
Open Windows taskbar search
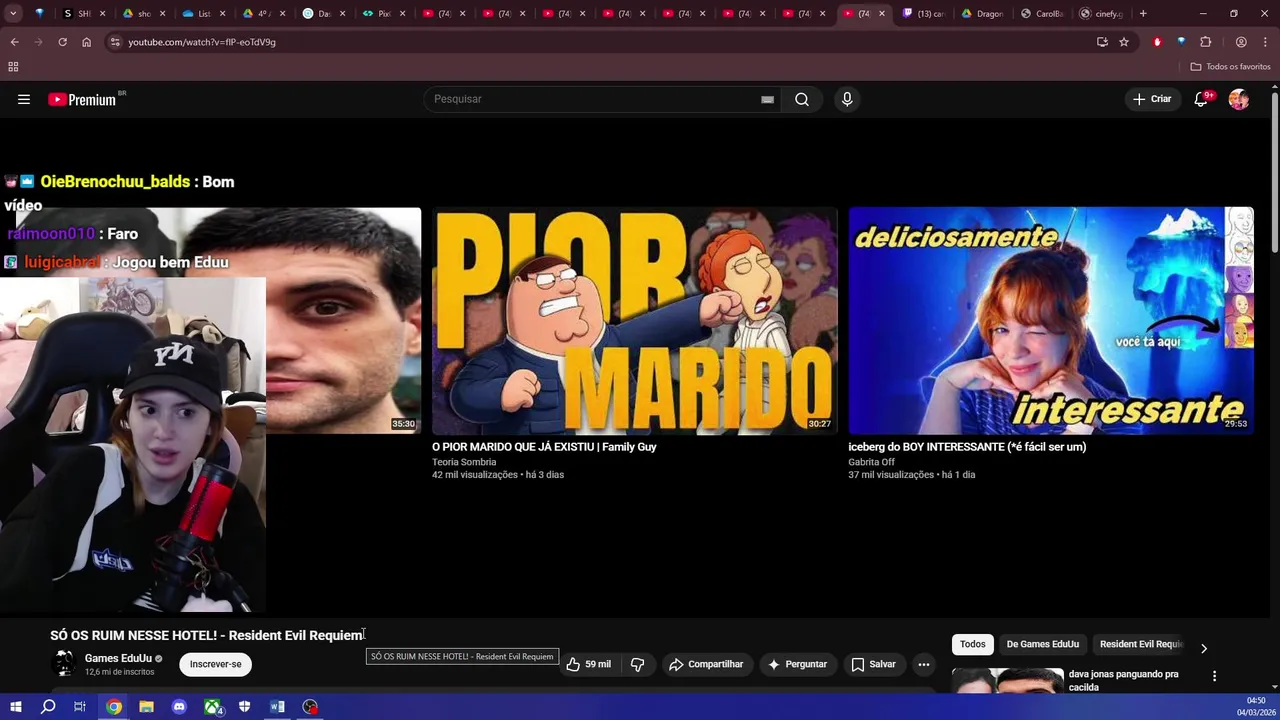tap(48, 707)
